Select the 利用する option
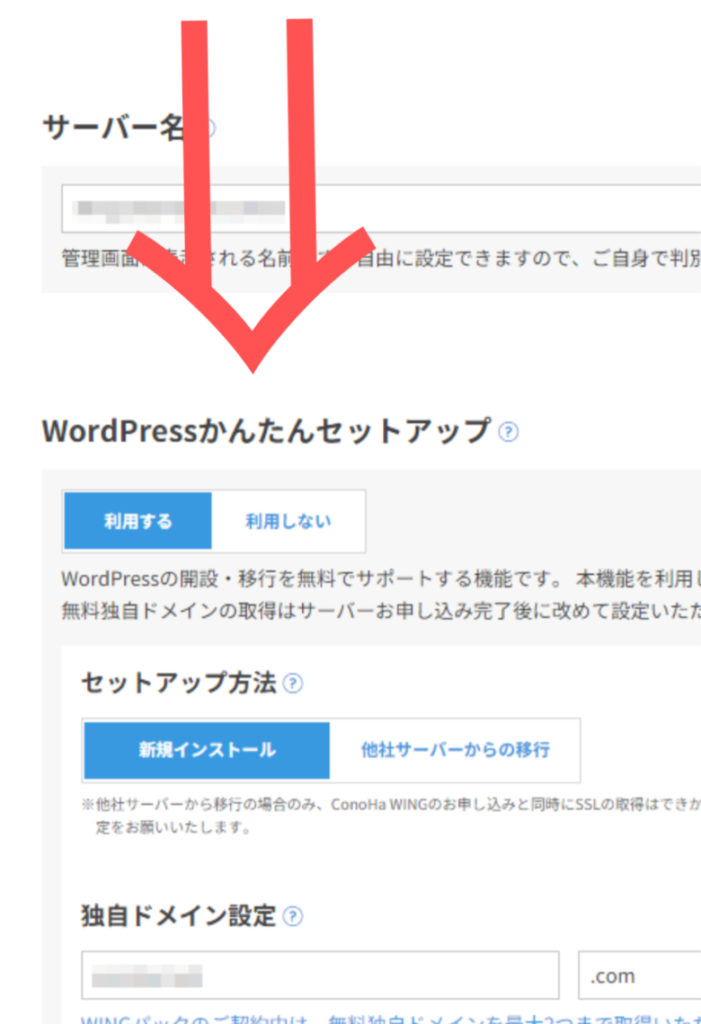 (138, 521)
